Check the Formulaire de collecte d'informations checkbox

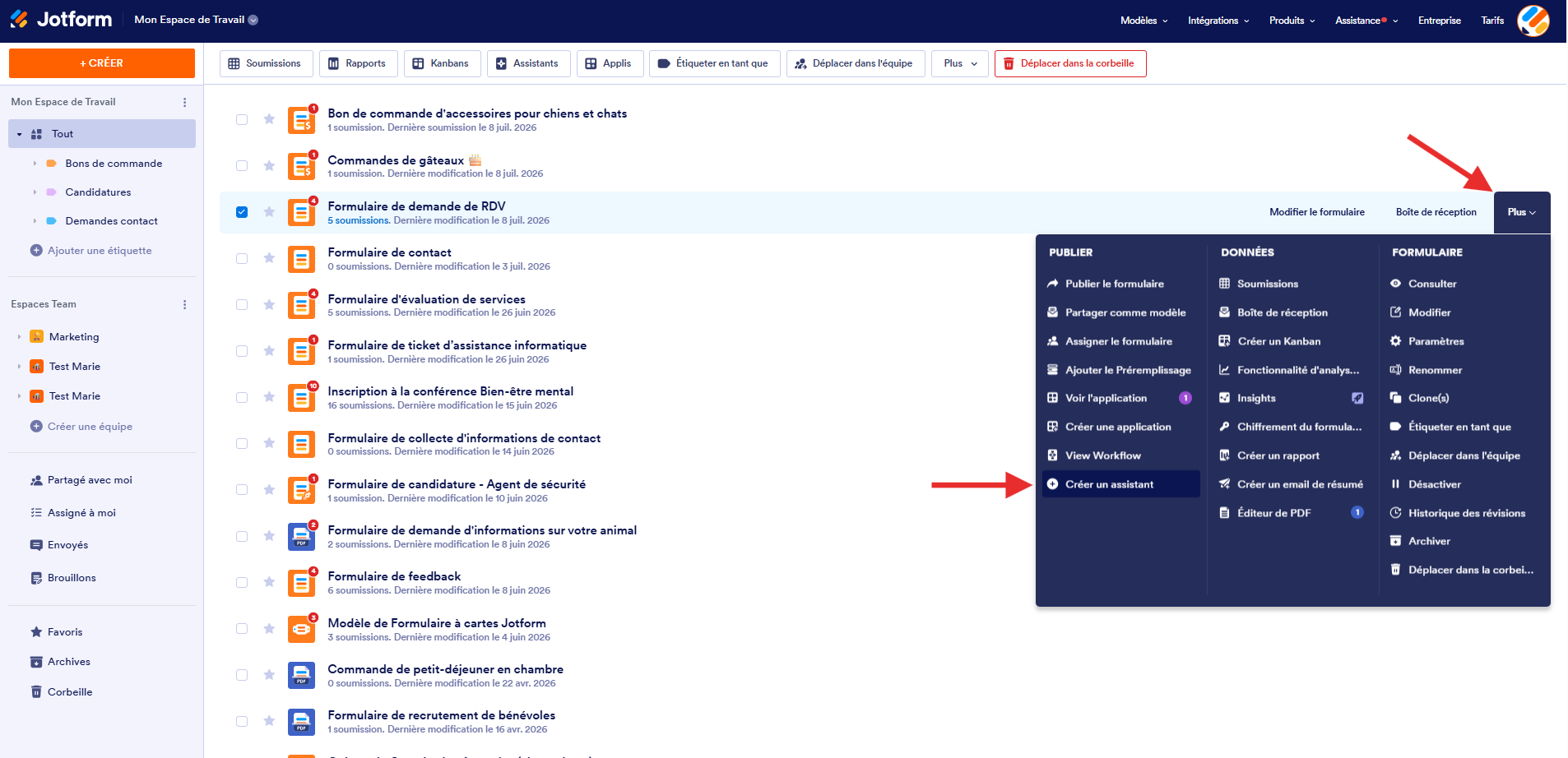[242, 443]
